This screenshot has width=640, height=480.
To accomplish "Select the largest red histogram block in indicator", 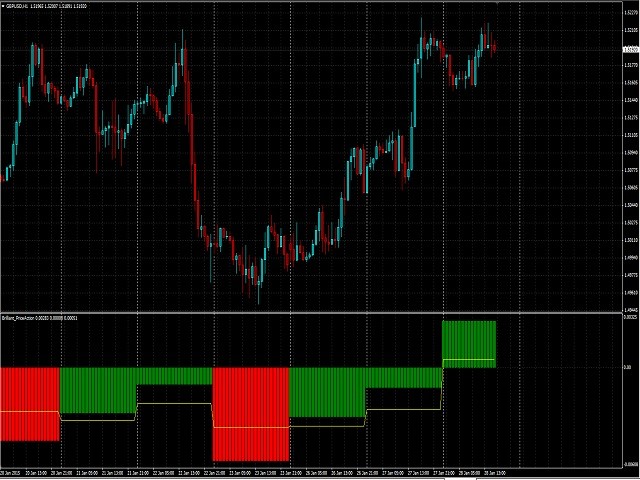I will pos(251,414).
